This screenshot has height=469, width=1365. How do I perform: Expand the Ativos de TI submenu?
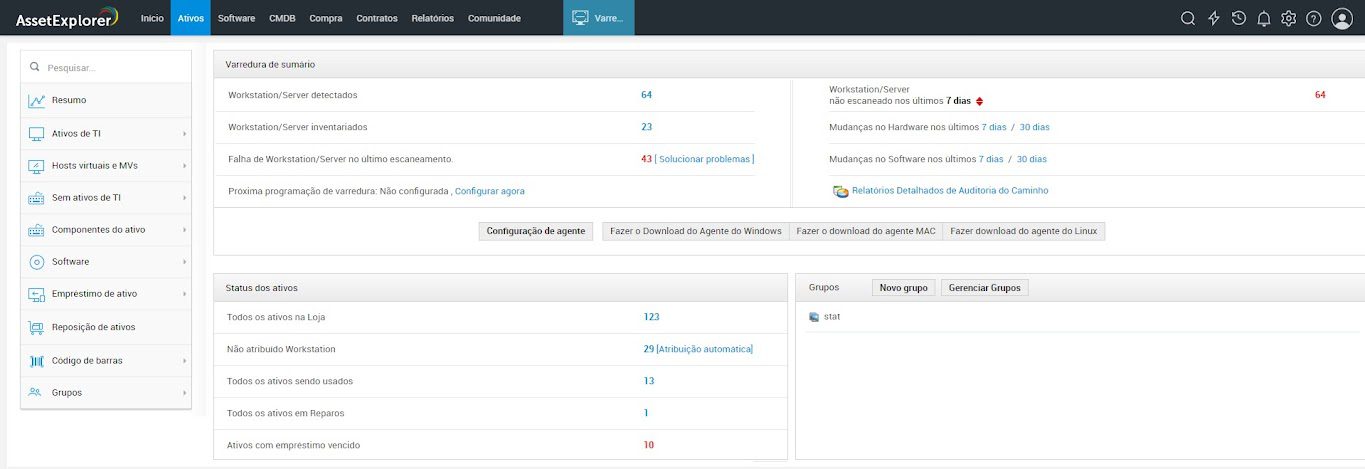[x=185, y=134]
